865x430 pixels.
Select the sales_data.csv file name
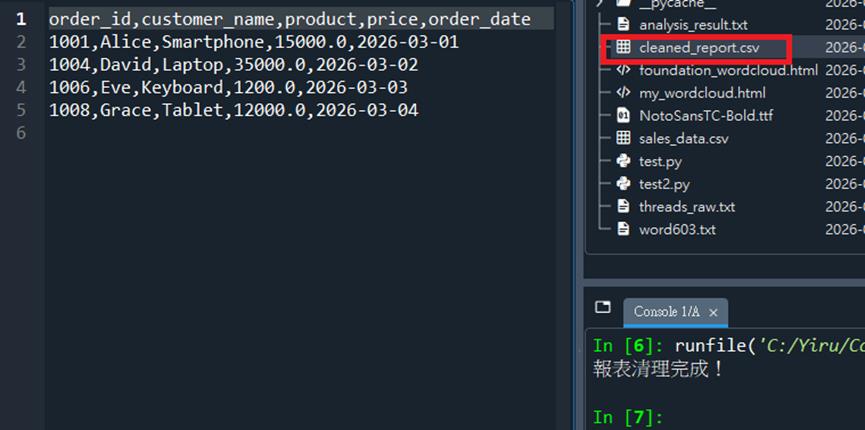[x=684, y=139]
